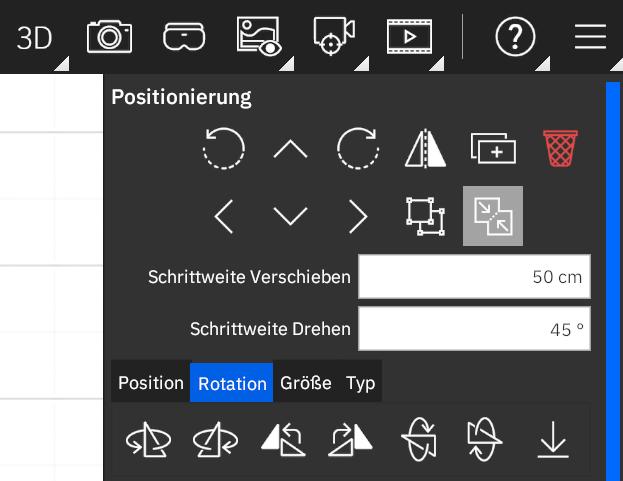Roll object backward around horizontal axis
Image resolution: width=623 pixels, height=481 pixels.
pos(484,439)
